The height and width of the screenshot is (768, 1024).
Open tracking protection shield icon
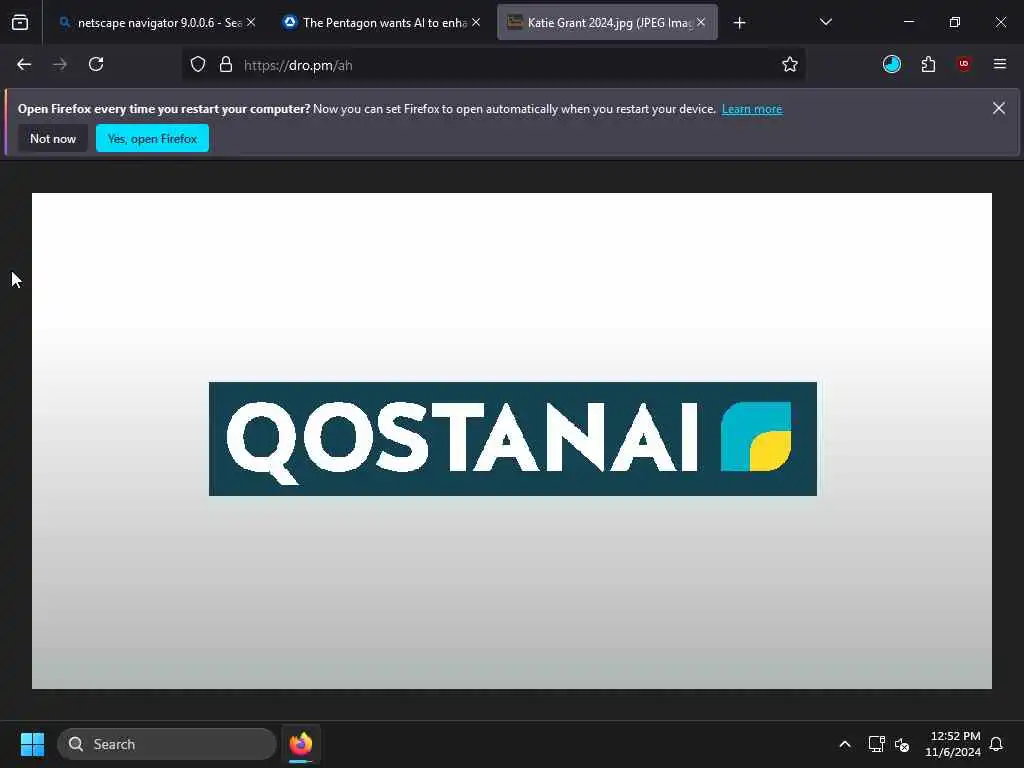[x=198, y=65]
